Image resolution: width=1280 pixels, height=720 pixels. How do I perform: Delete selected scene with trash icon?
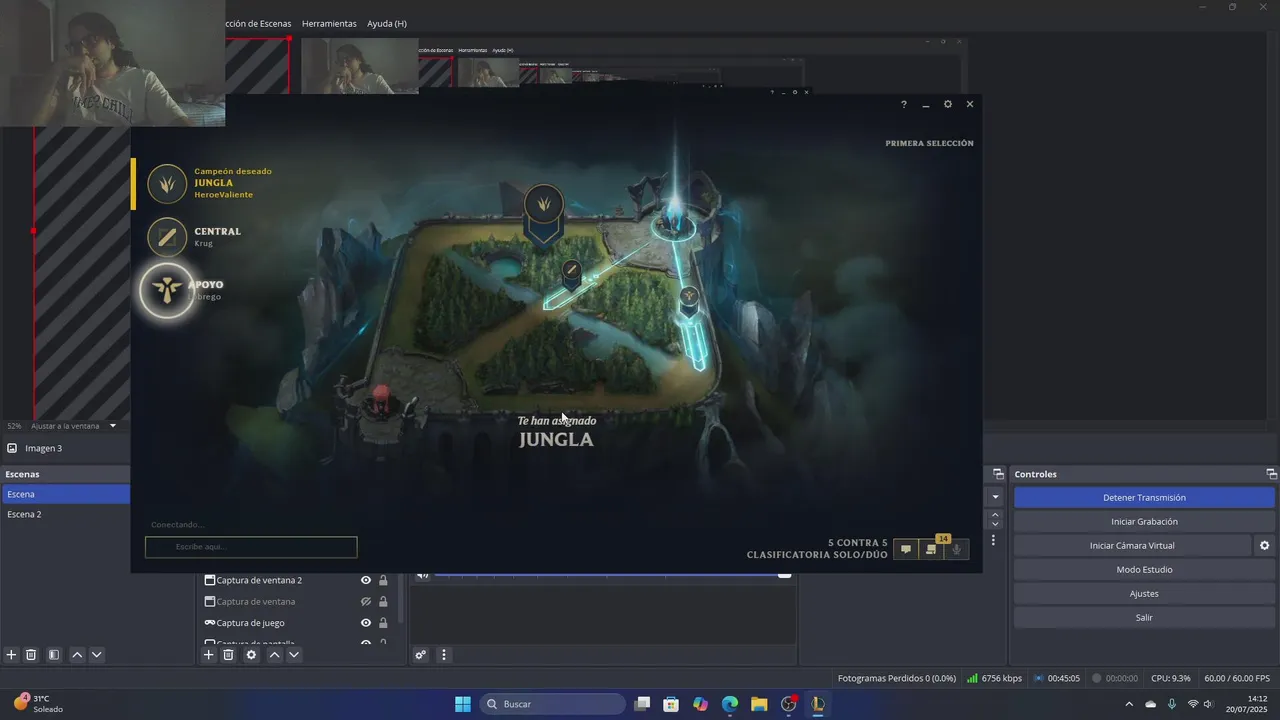(31, 655)
